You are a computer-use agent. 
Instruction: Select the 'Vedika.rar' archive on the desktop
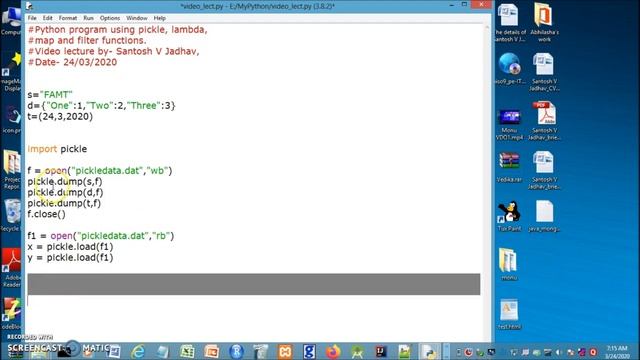coord(509,167)
